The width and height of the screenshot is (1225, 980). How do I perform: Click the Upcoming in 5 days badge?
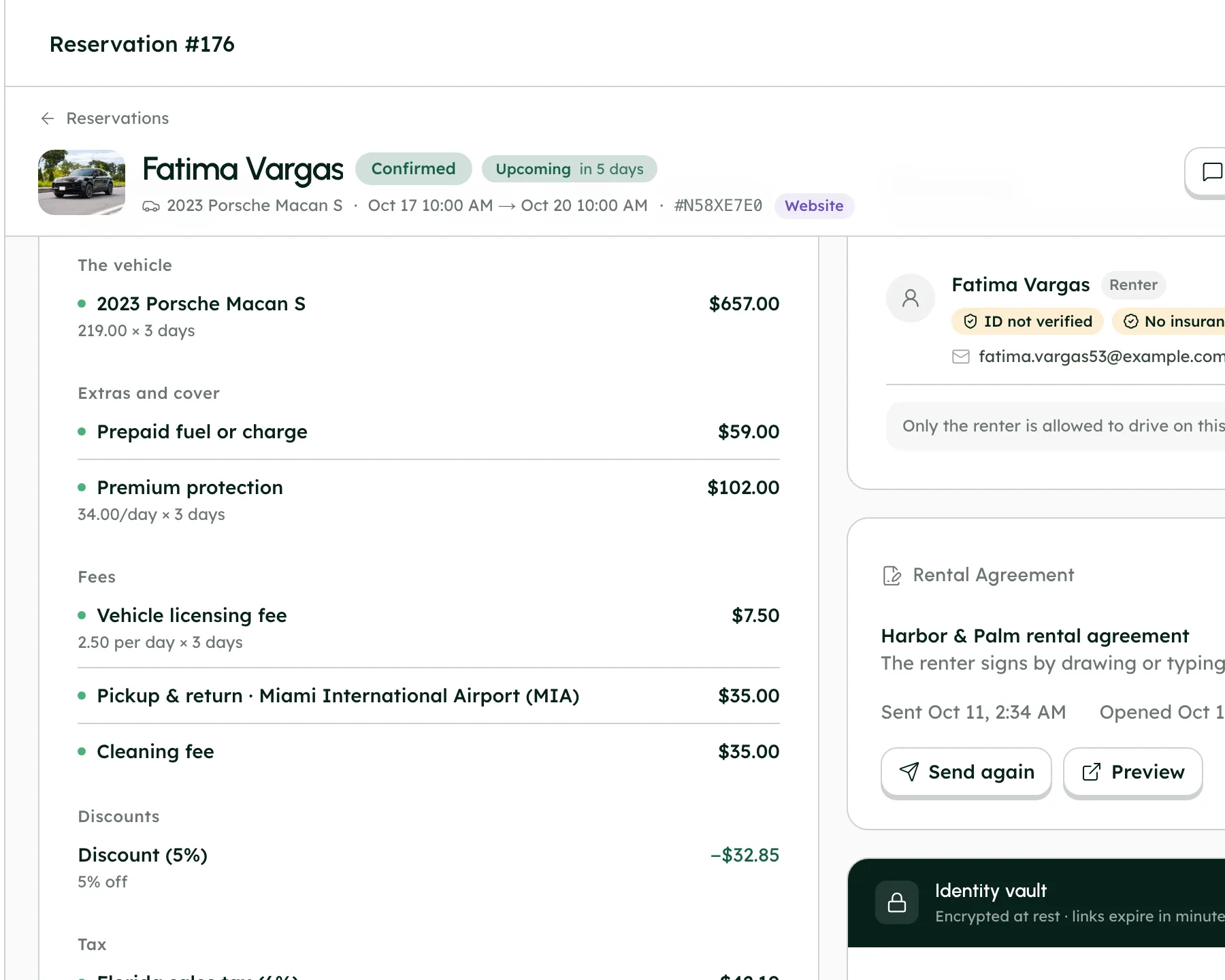pos(569,169)
